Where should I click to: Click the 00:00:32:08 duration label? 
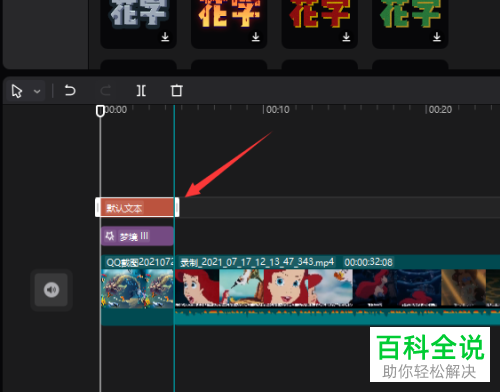tap(368, 262)
